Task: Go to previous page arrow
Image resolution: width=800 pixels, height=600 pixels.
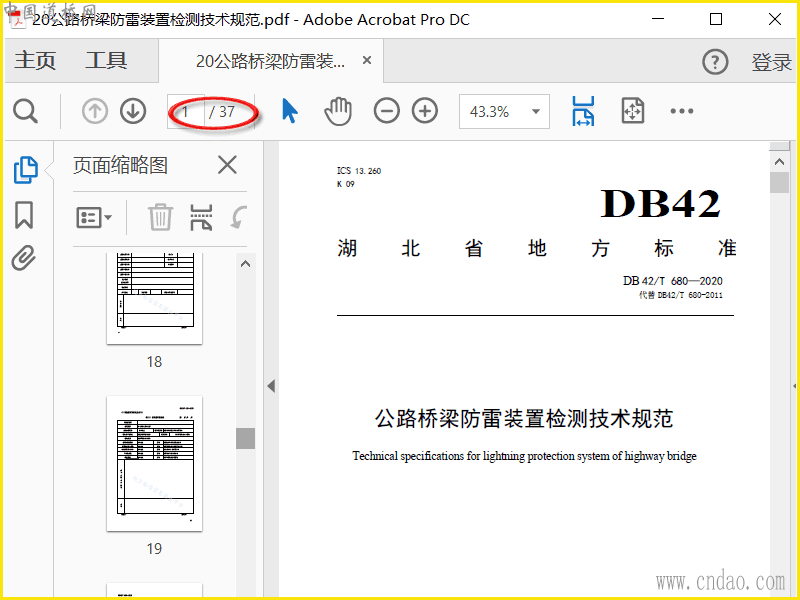Action: click(95, 111)
